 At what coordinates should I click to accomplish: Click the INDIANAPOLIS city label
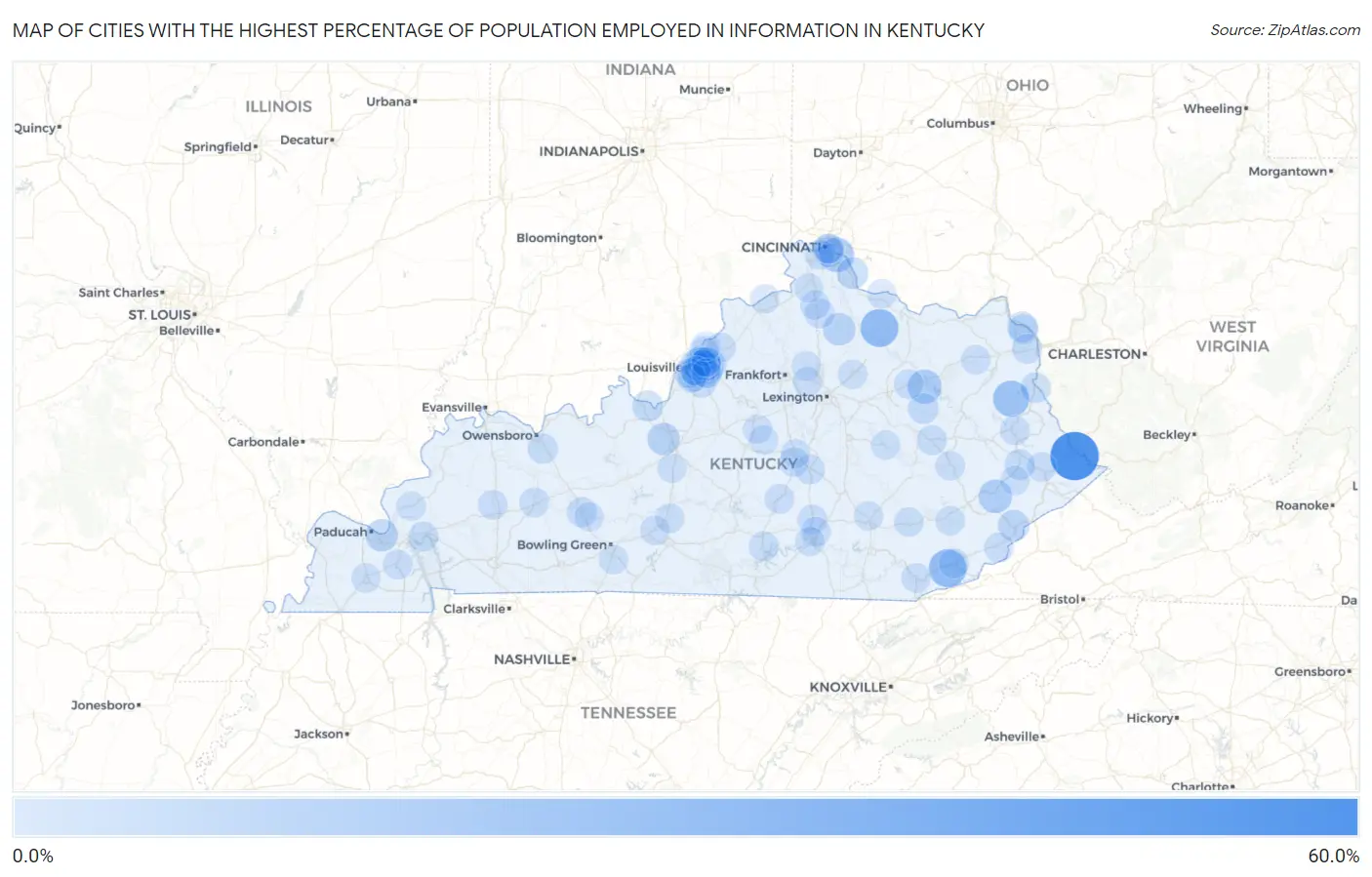pos(589,151)
